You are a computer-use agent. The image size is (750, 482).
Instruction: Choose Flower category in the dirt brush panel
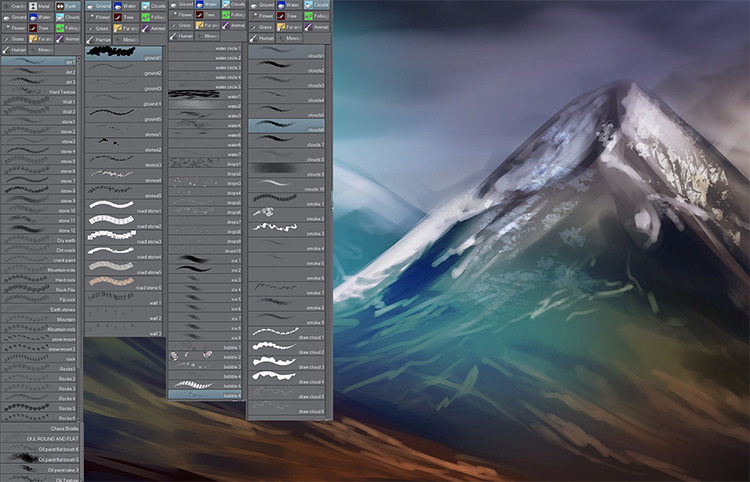[x=13, y=28]
